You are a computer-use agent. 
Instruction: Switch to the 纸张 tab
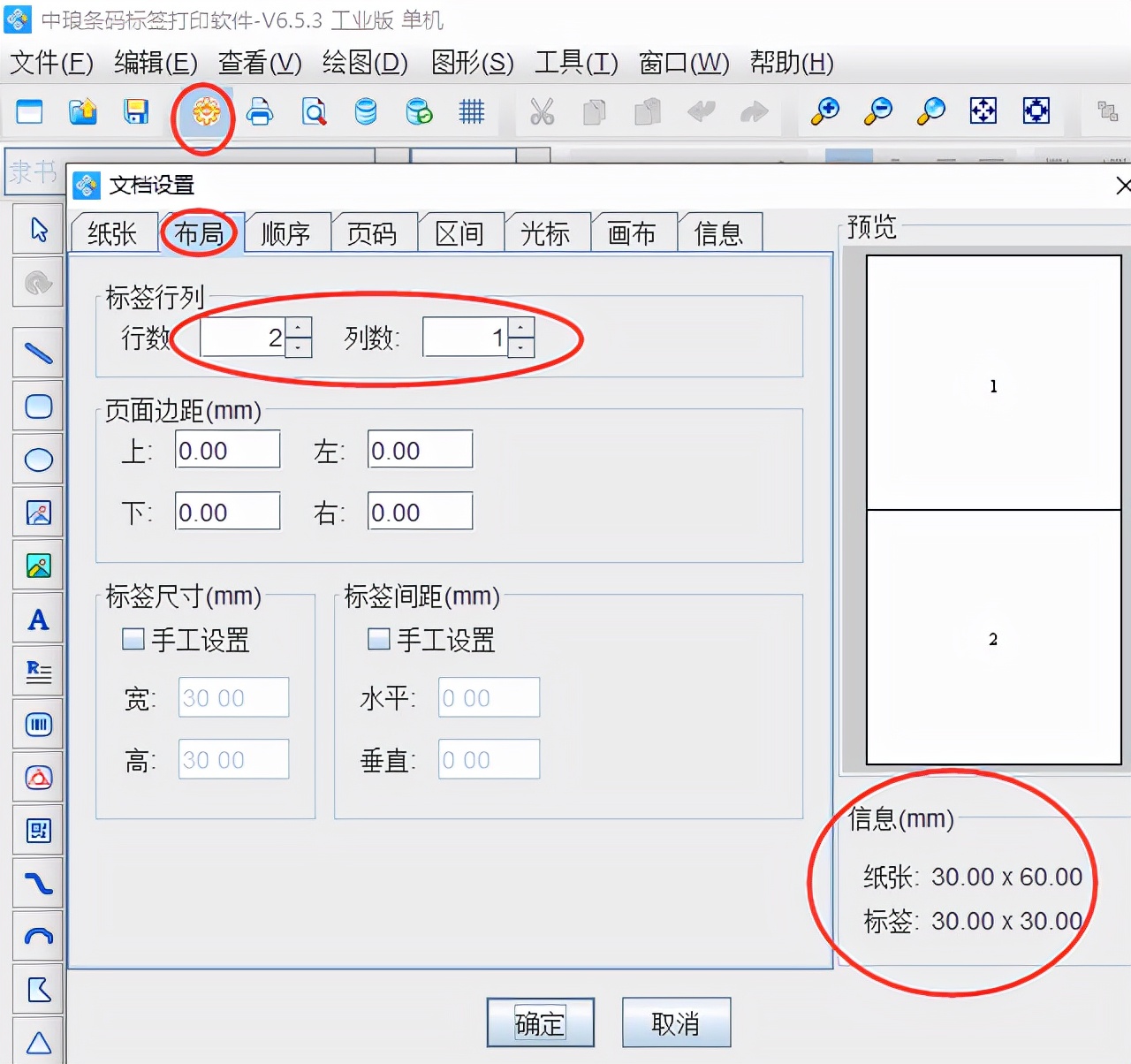point(113,233)
